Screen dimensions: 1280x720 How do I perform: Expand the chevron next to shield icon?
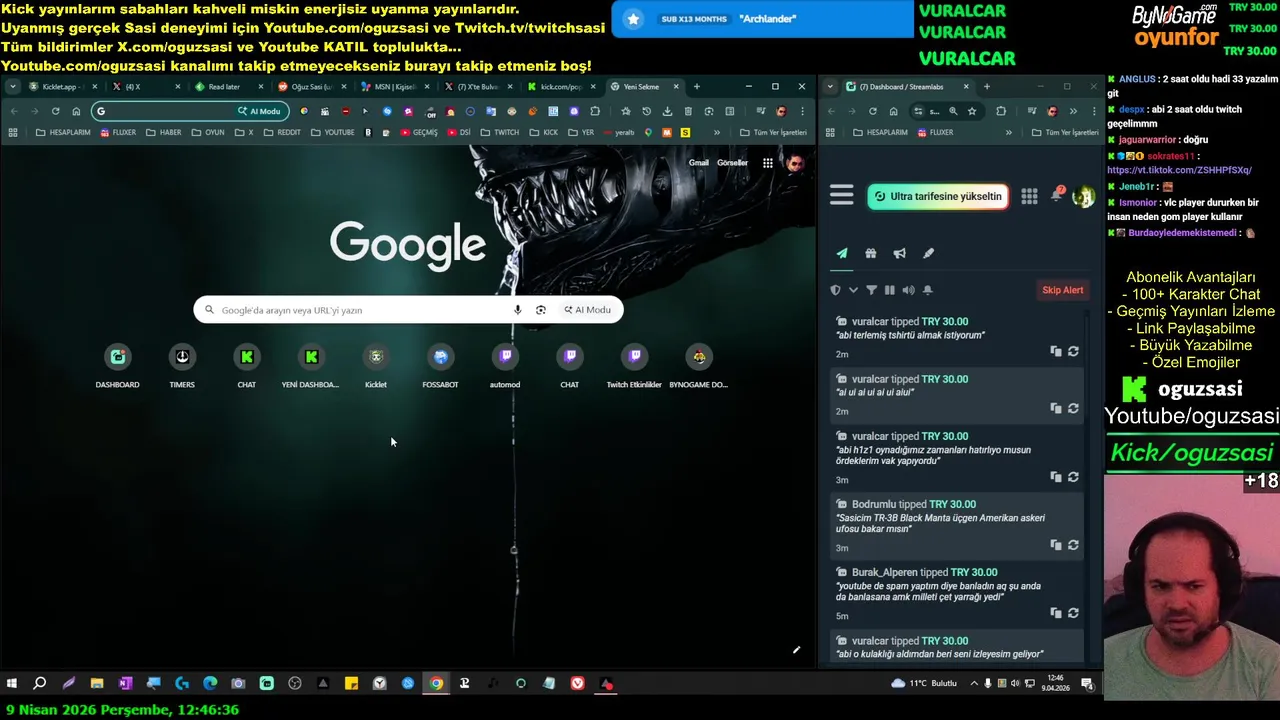pyautogui.click(x=853, y=290)
